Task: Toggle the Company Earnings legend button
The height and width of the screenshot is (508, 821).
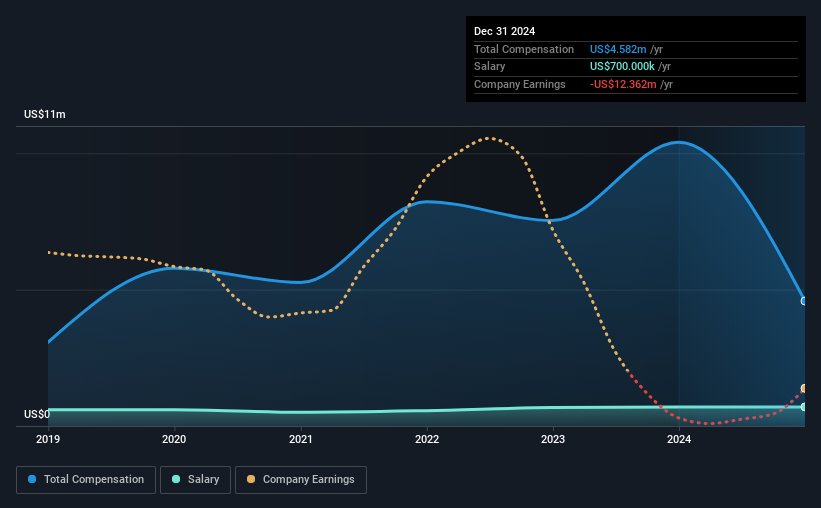Action: click(301, 480)
